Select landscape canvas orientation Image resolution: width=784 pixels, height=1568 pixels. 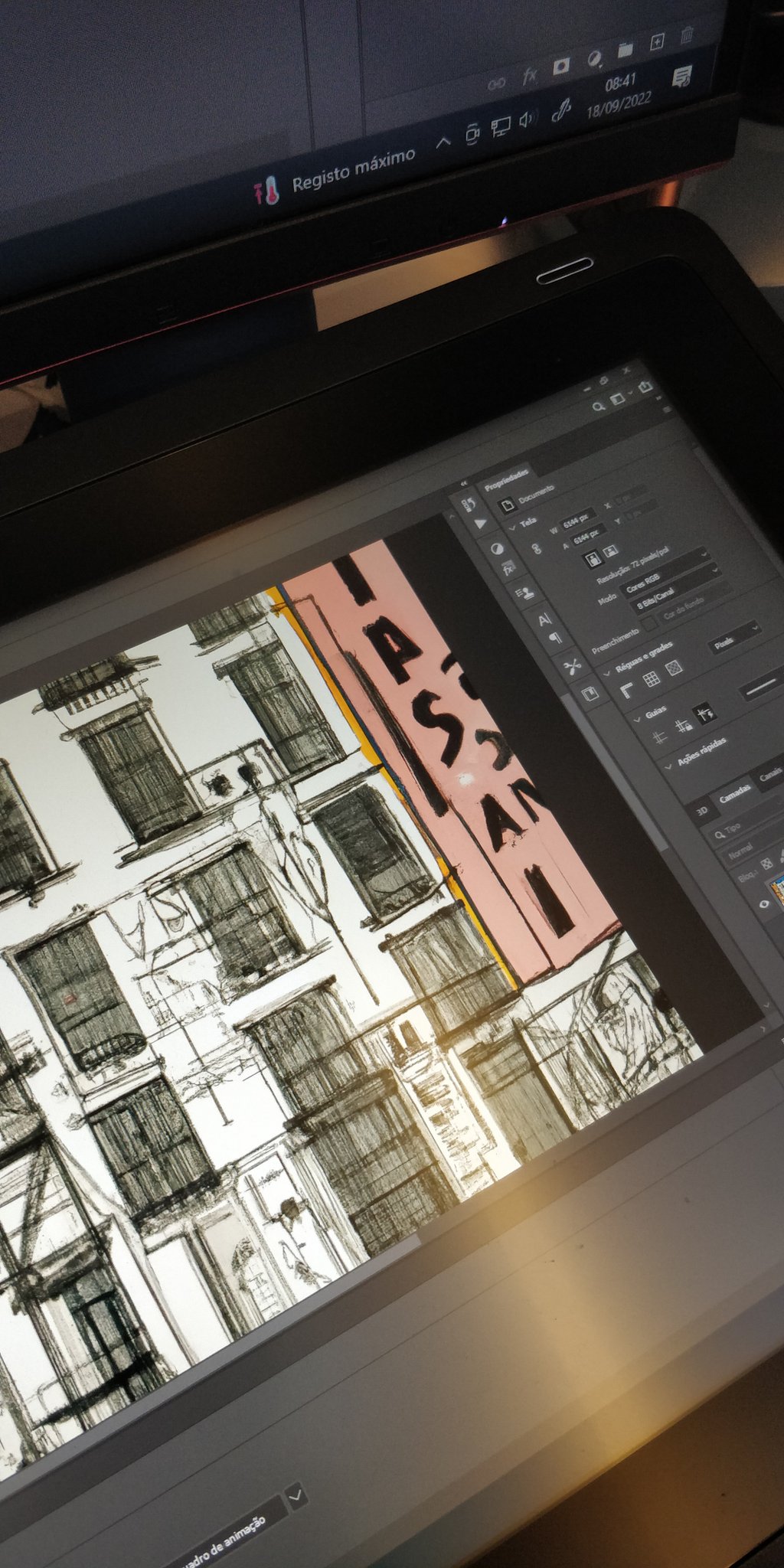(x=610, y=550)
